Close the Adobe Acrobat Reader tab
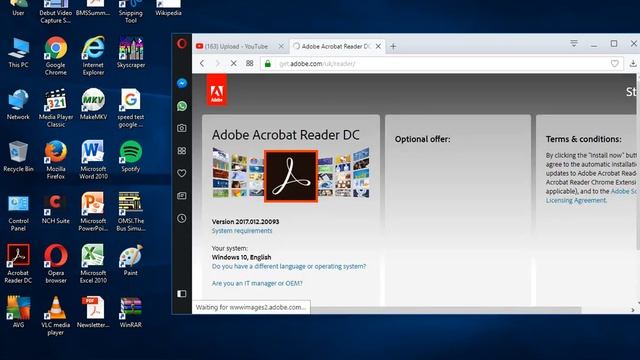The width and height of the screenshot is (640, 360). pyautogui.click(x=378, y=47)
